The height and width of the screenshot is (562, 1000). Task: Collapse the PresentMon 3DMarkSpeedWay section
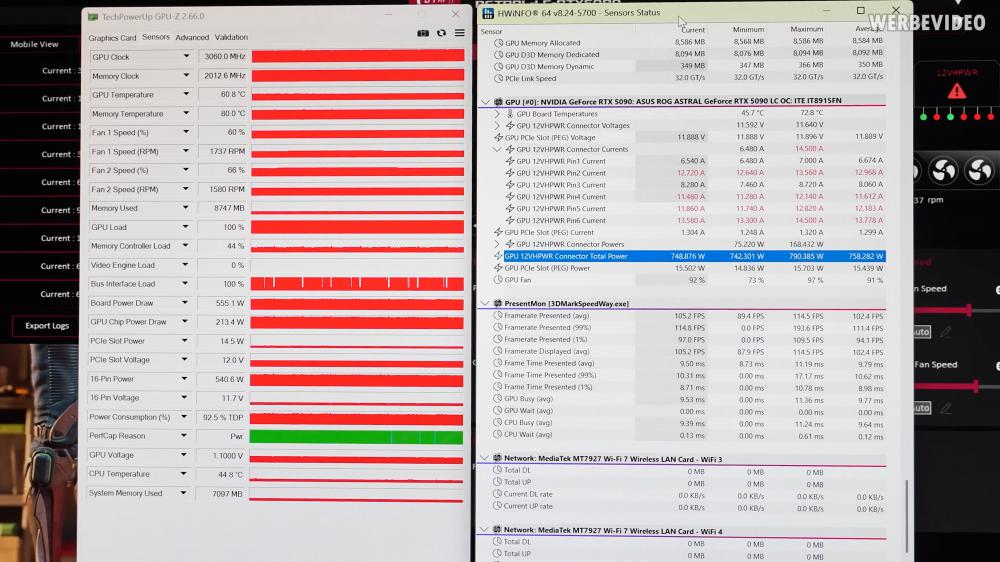tap(485, 304)
